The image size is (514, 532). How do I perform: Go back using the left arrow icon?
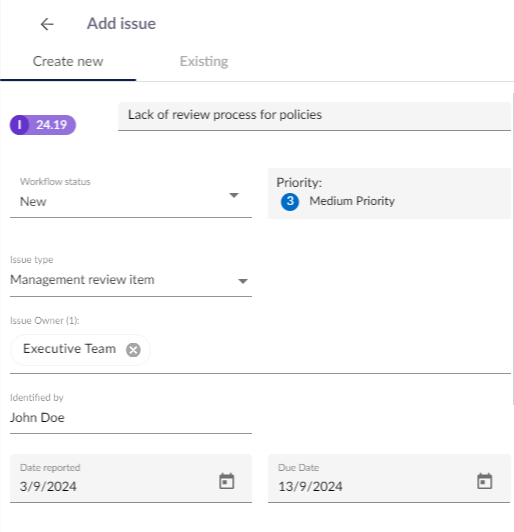click(x=47, y=24)
